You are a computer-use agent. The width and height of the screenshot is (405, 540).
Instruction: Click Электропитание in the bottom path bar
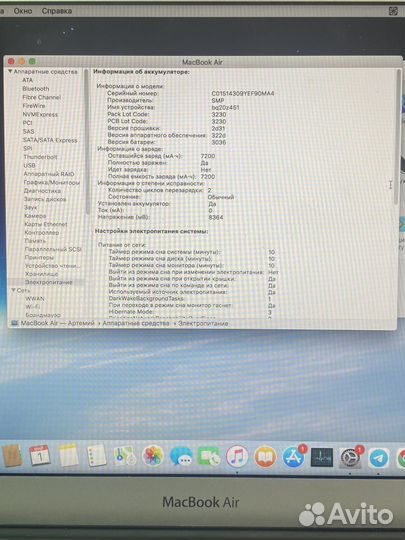203,323
